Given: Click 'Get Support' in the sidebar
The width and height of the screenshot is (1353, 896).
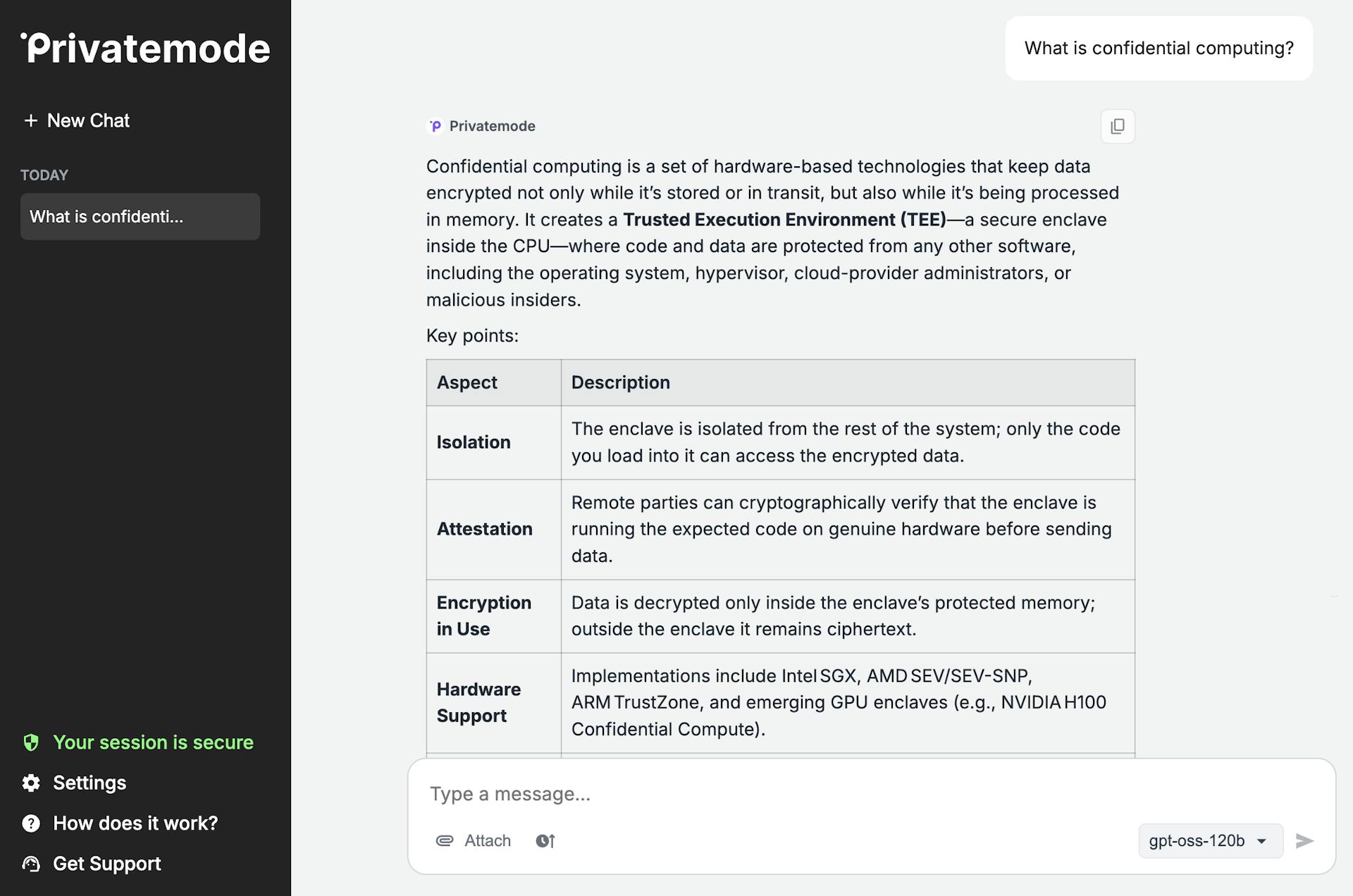Looking at the screenshot, I should click(107, 864).
